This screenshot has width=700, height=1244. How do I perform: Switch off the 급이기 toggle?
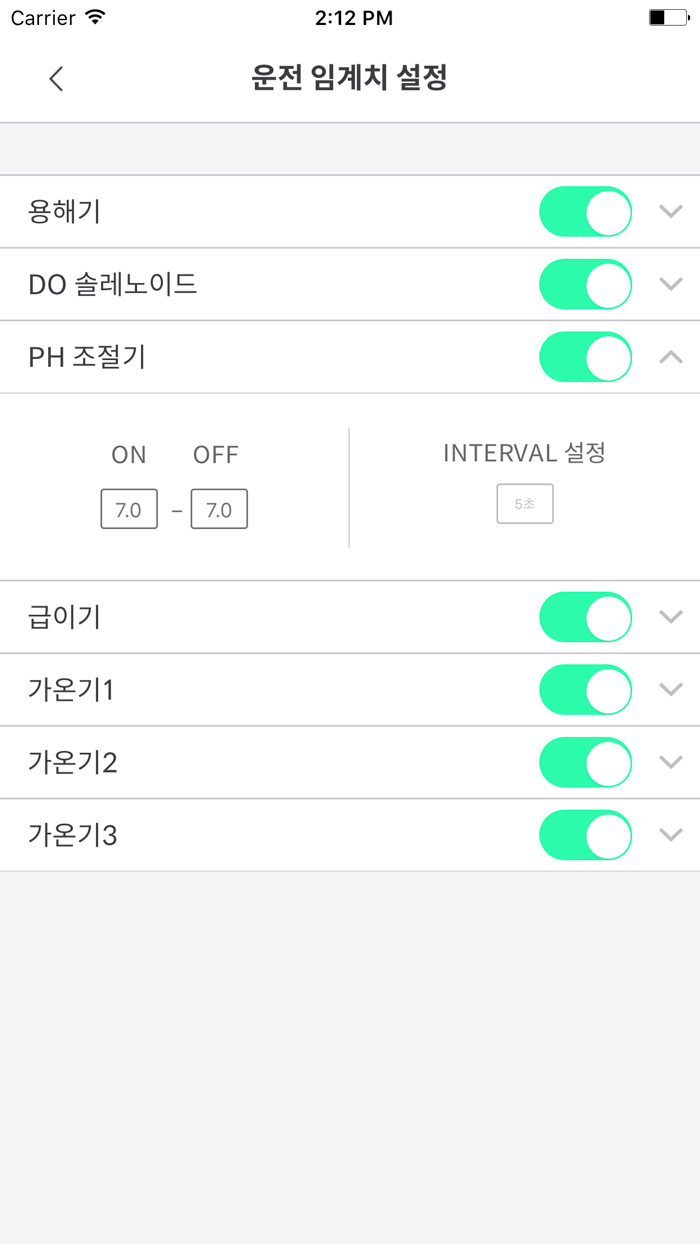pos(585,617)
